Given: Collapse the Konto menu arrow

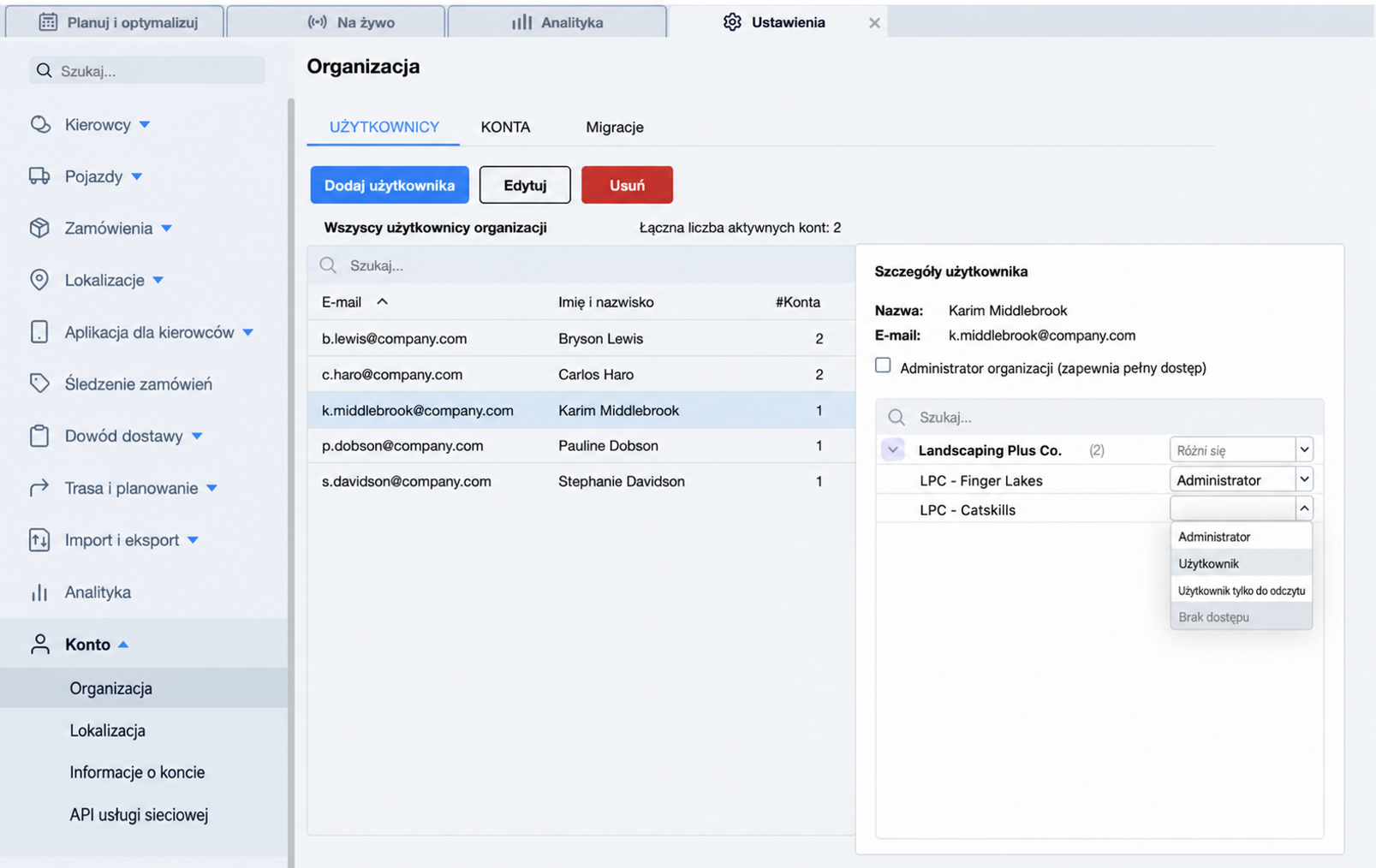Looking at the screenshot, I should [x=123, y=645].
